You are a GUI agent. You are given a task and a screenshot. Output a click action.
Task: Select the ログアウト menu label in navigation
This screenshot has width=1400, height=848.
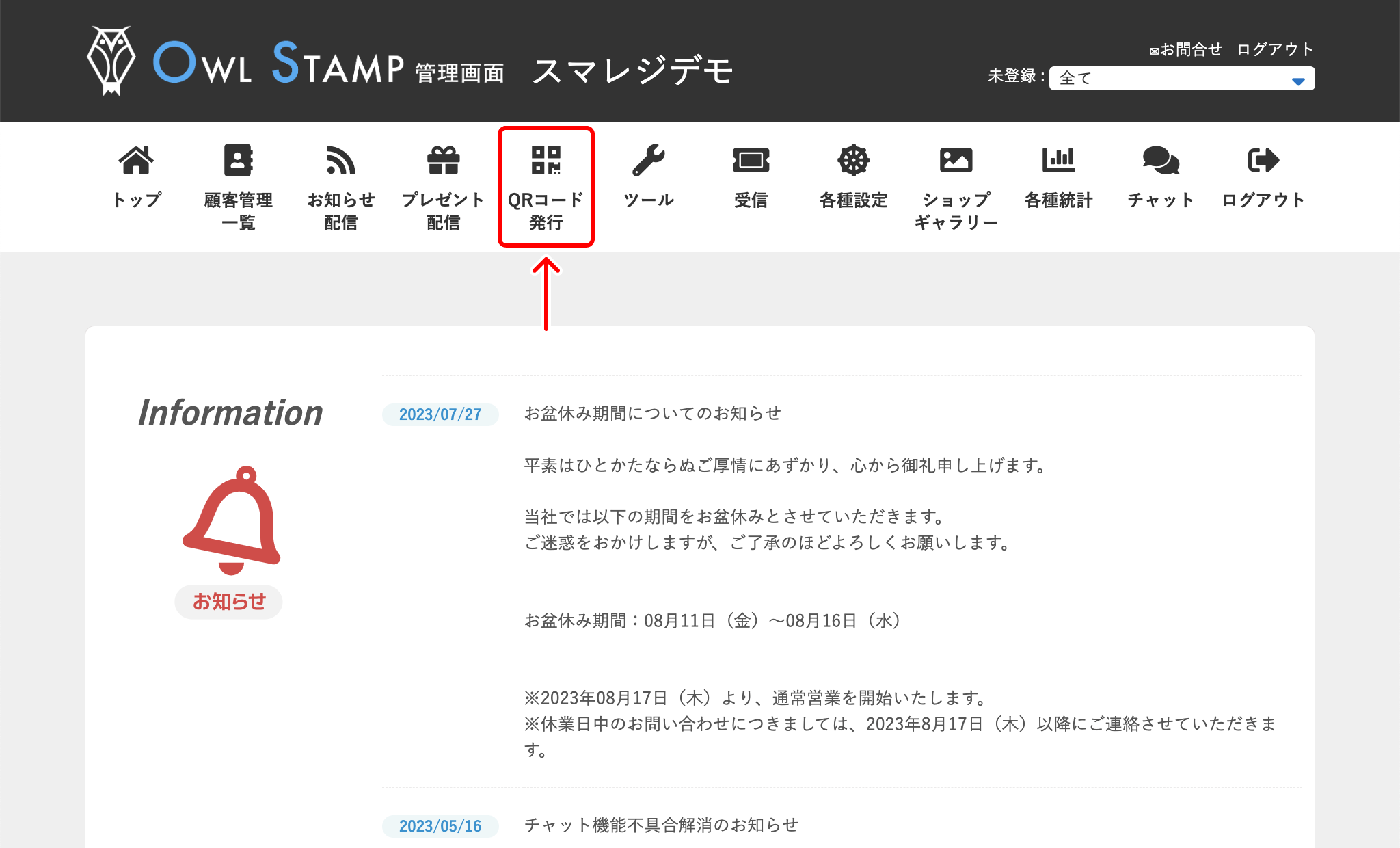(1263, 200)
